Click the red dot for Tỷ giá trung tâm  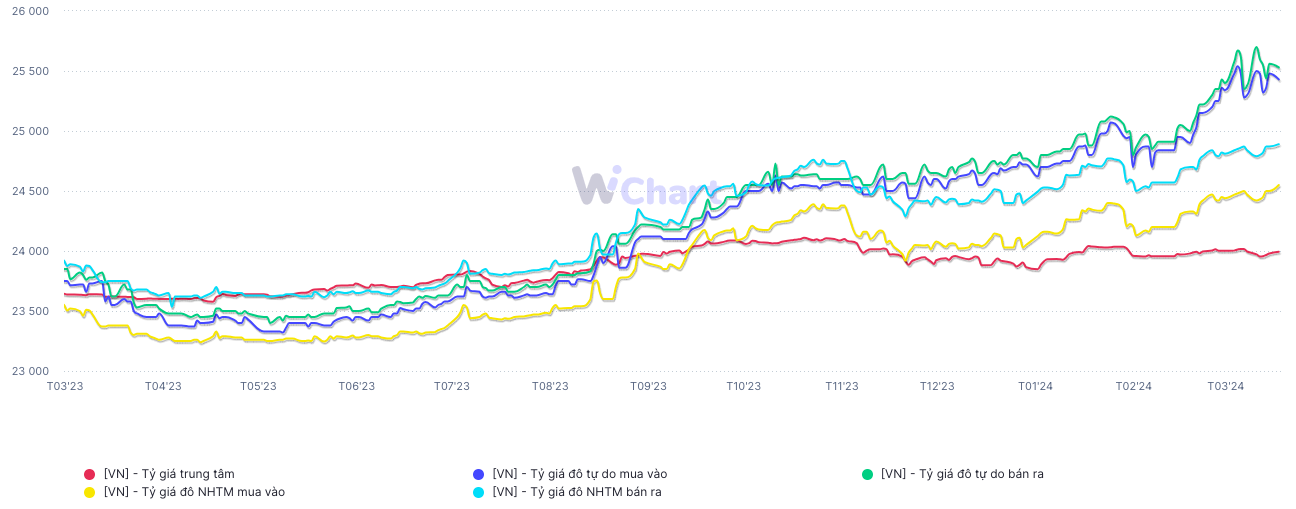90,474
